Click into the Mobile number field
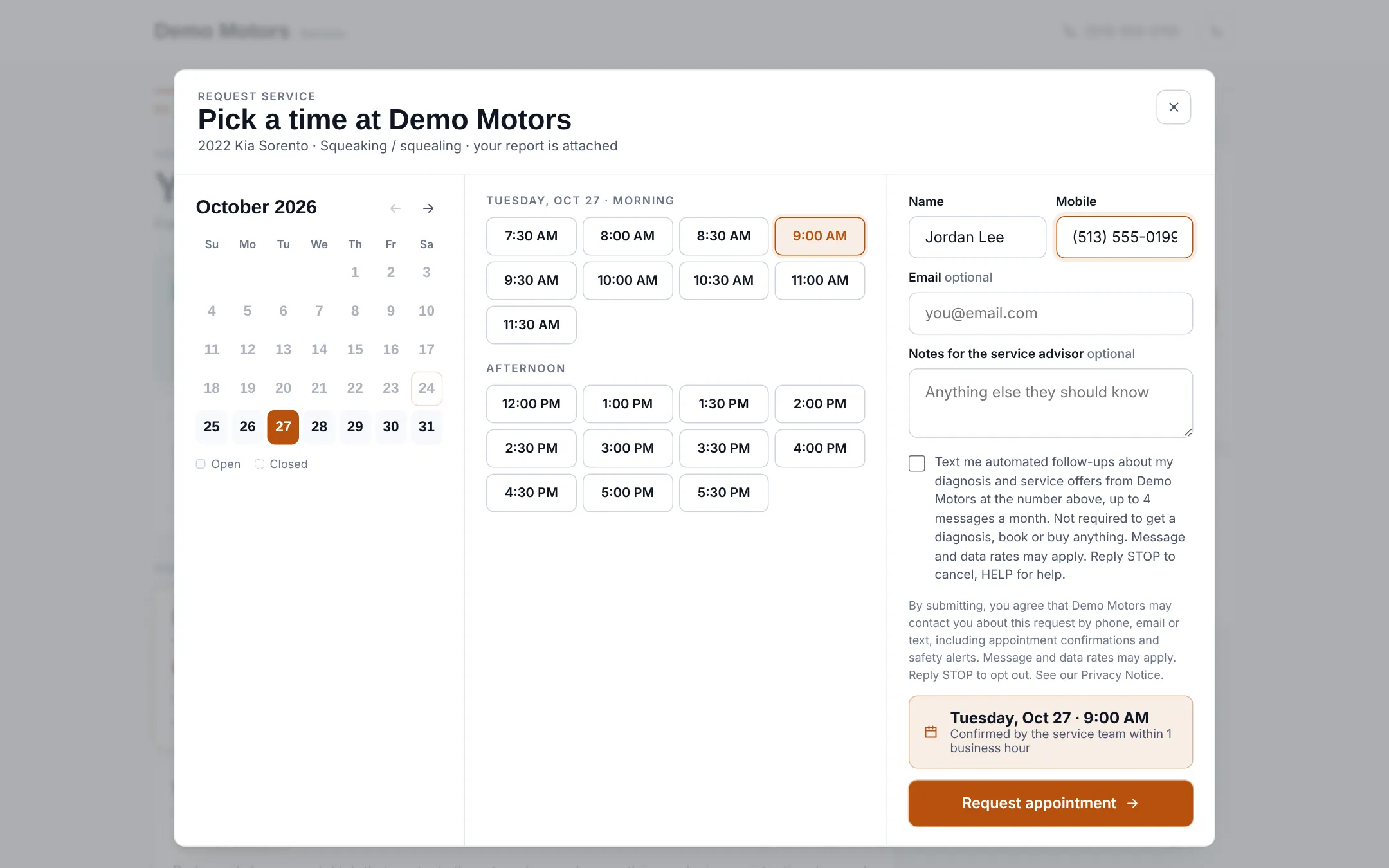Screen dimensions: 1389x868 [1124, 237]
